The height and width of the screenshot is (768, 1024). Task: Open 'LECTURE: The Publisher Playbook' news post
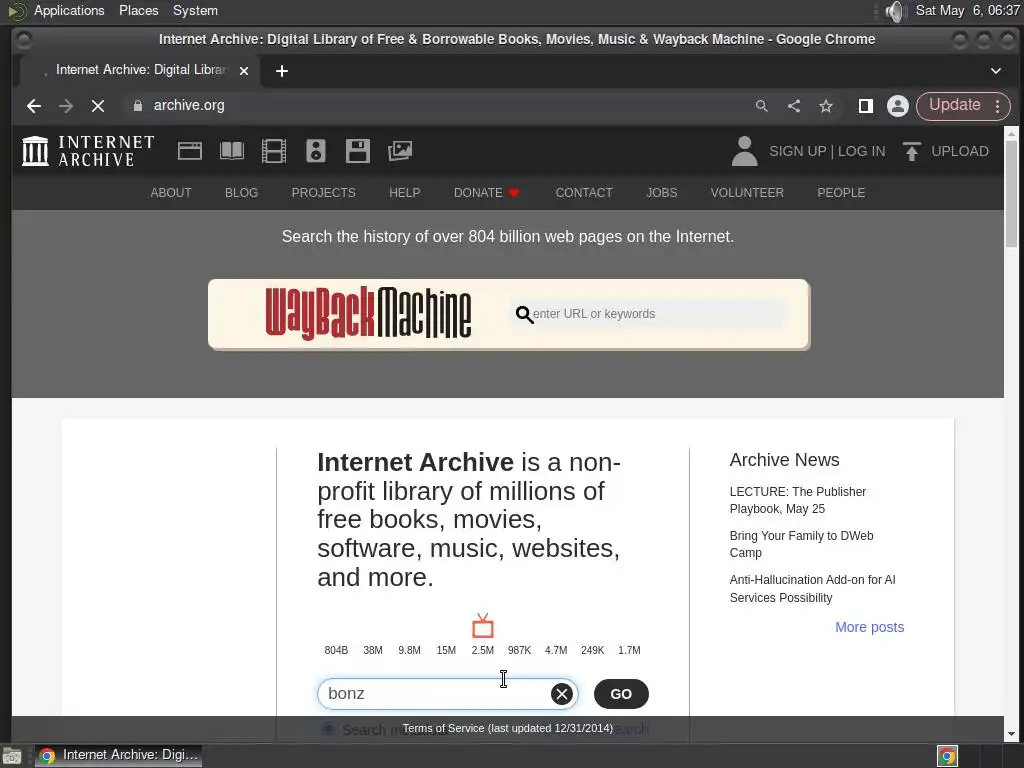[x=797, y=500]
